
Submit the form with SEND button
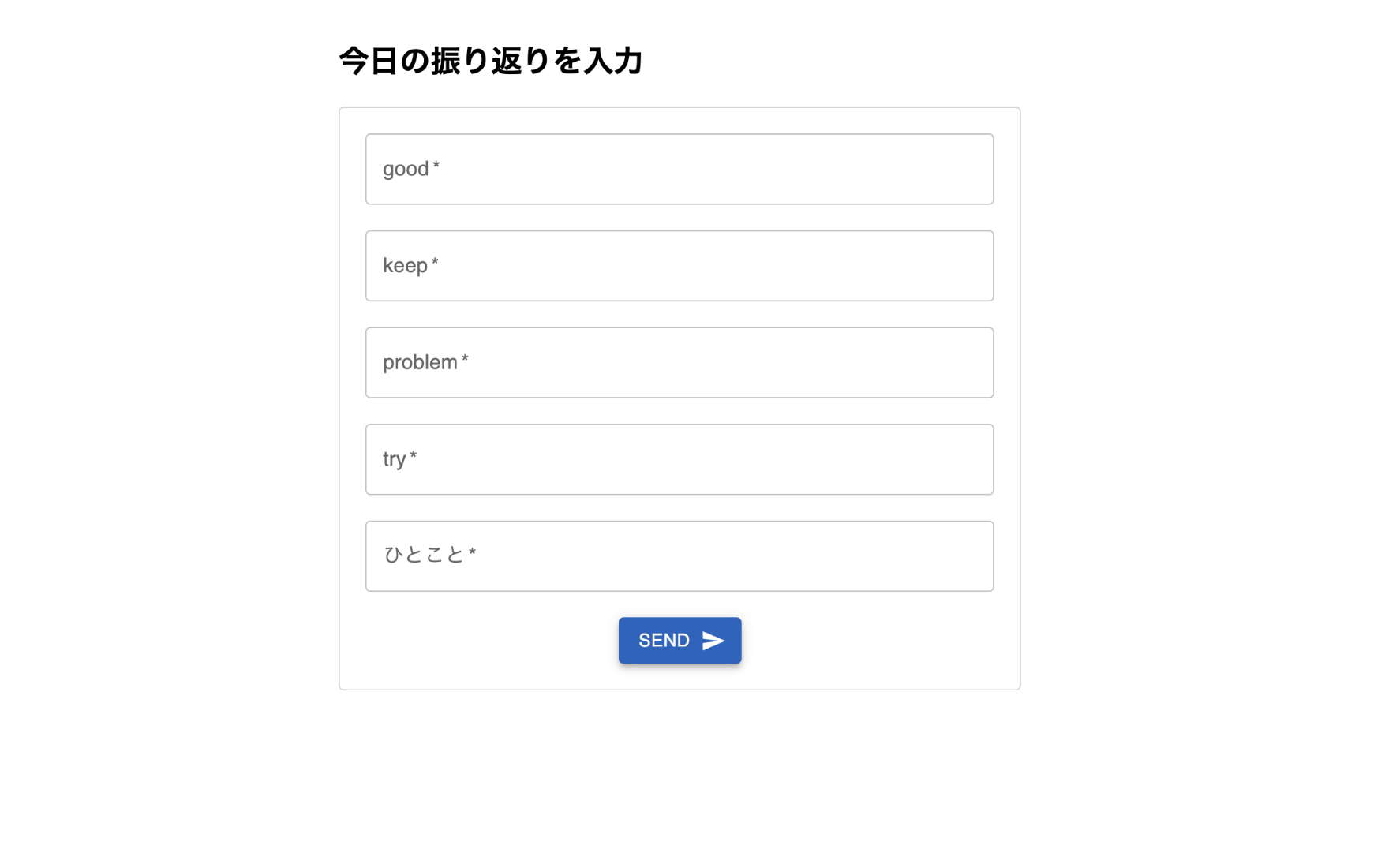(679, 641)
